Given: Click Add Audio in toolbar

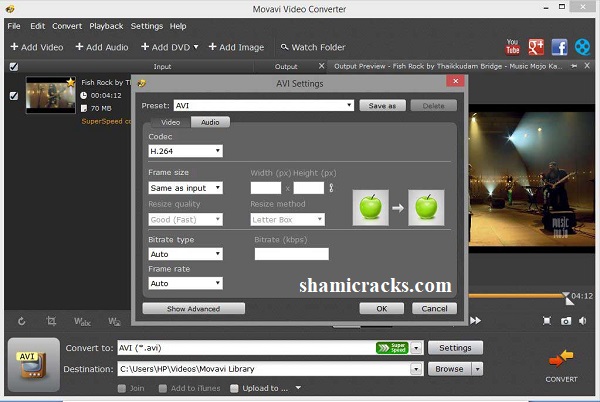Looking at the screenshot, I should [102, 47].
